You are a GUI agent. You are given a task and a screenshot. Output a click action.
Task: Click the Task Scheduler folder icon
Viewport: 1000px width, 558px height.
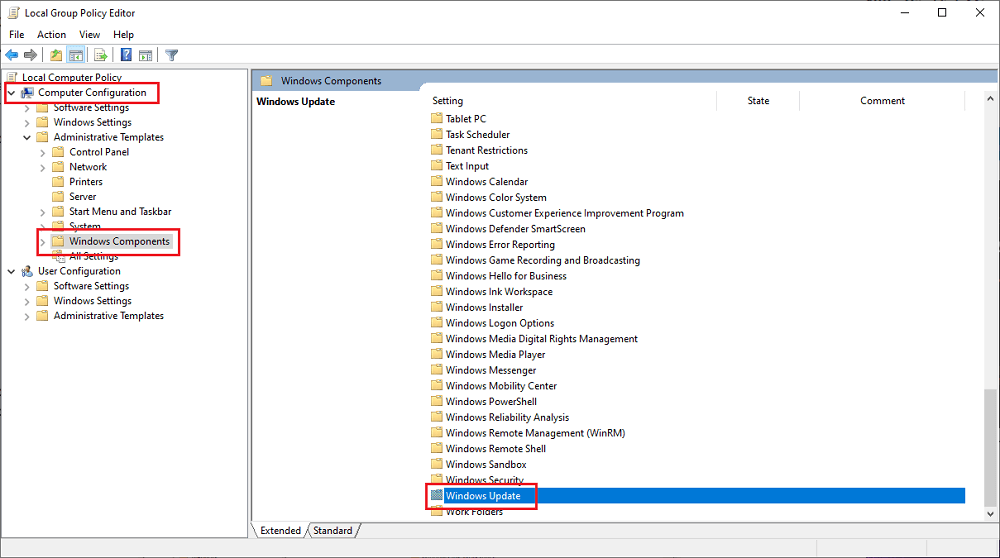pyautogui.click(x=437, y=134)
